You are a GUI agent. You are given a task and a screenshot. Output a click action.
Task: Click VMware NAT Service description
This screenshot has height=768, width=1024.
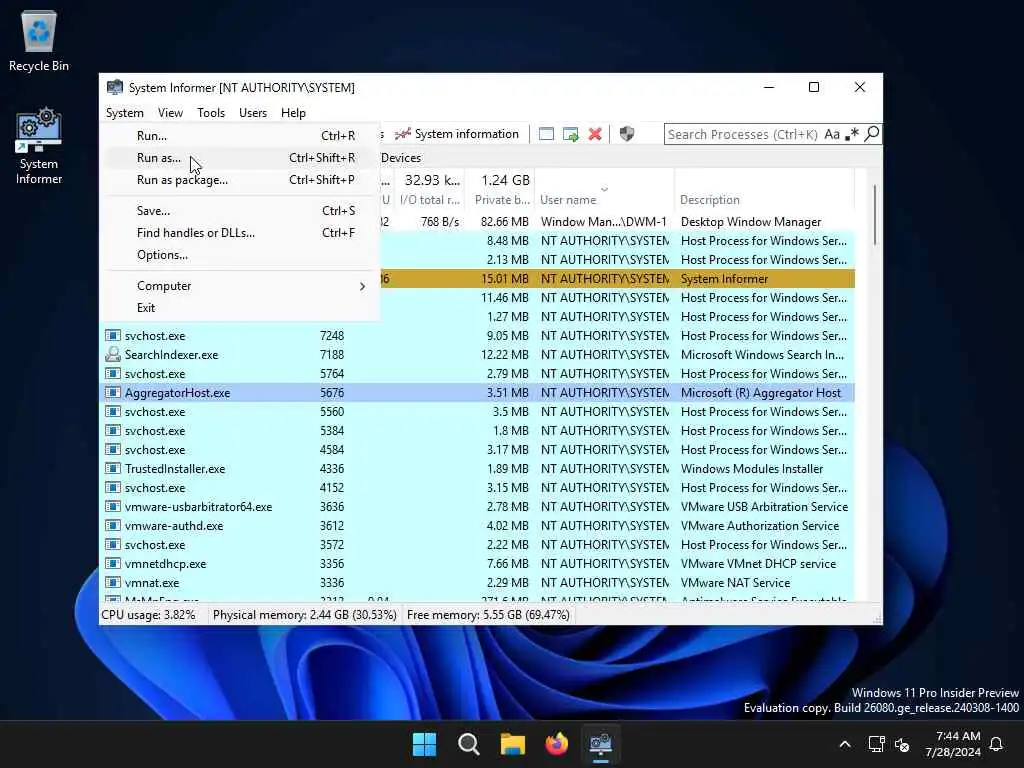[735, 583]
